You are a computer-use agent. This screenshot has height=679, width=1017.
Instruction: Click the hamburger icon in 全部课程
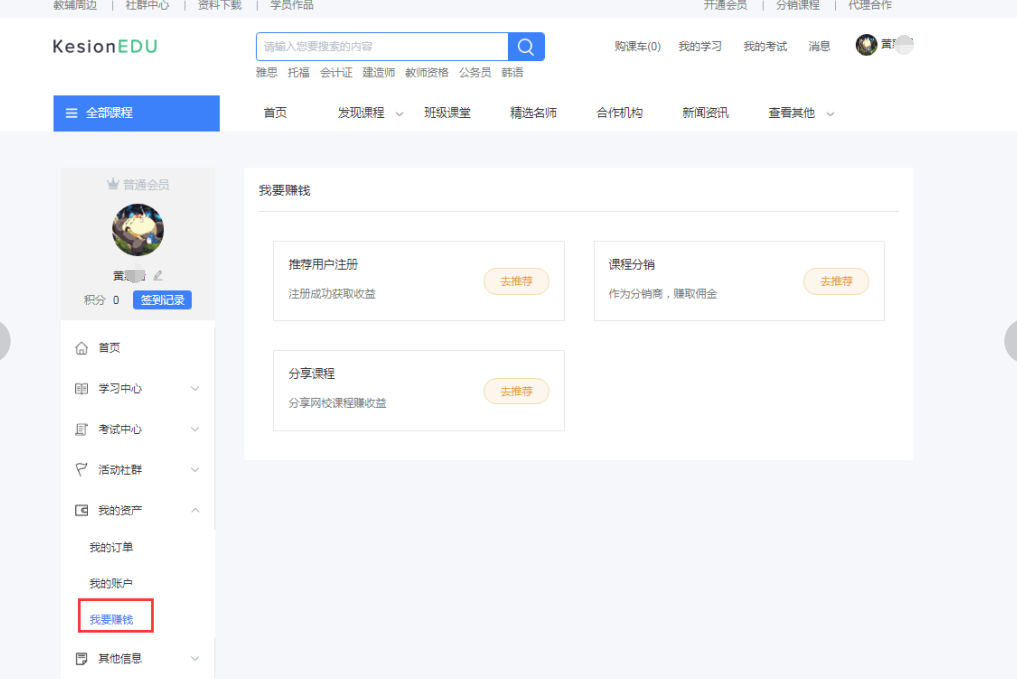[x=71, y=113]
